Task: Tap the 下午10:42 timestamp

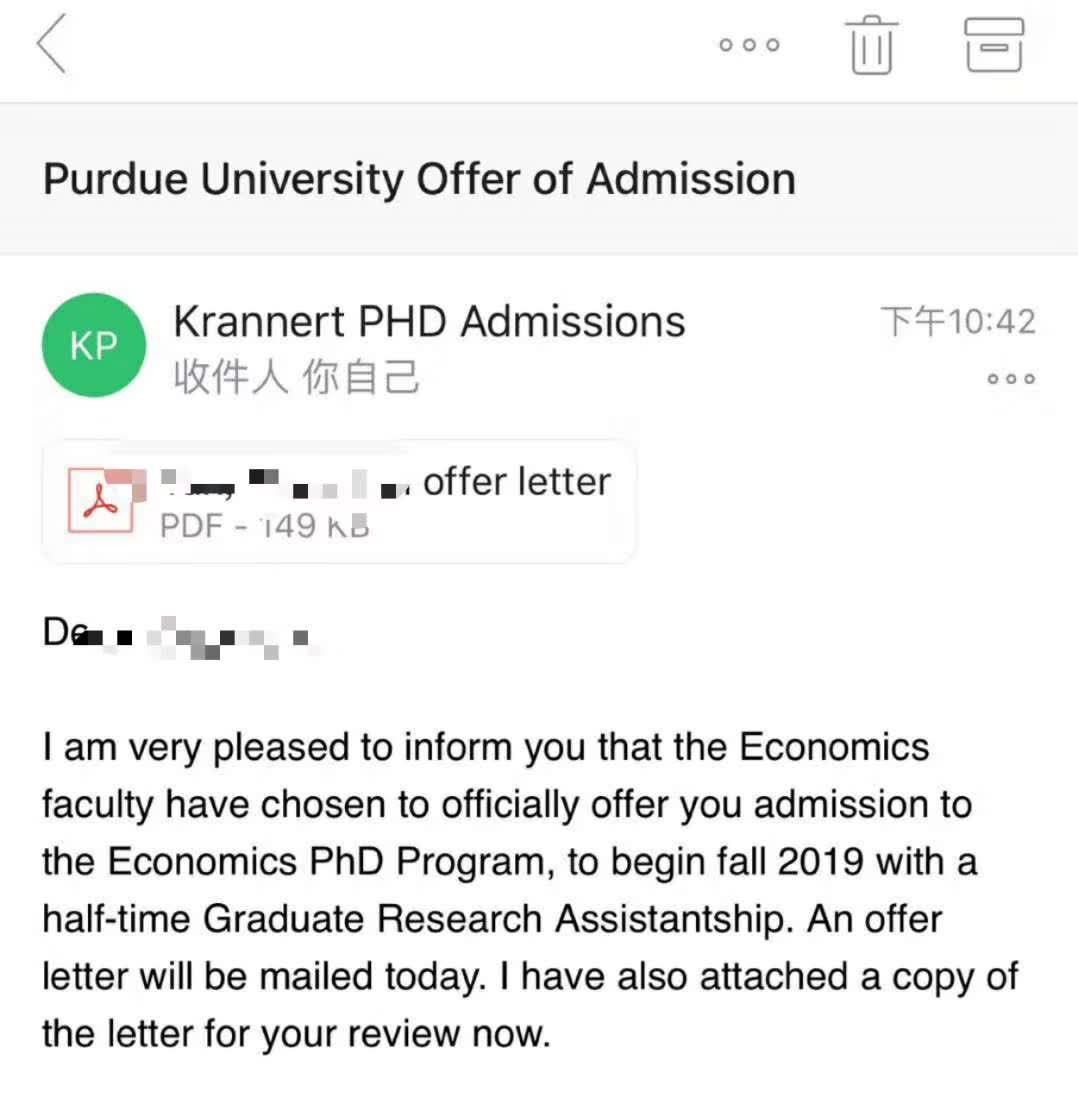Action: click(x=957, y=322)
